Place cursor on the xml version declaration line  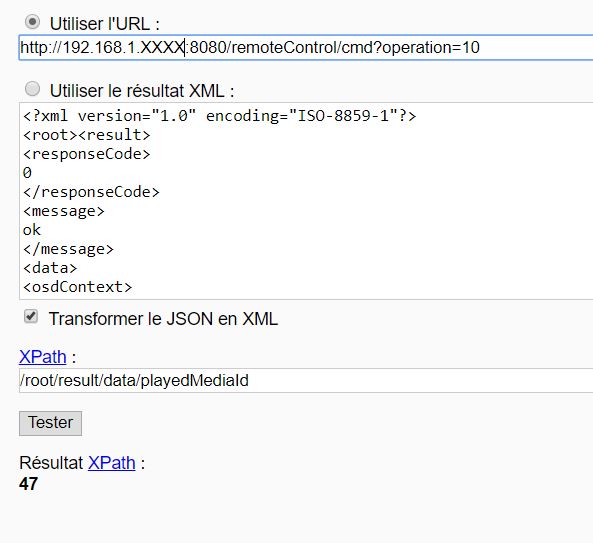(219, 116)
